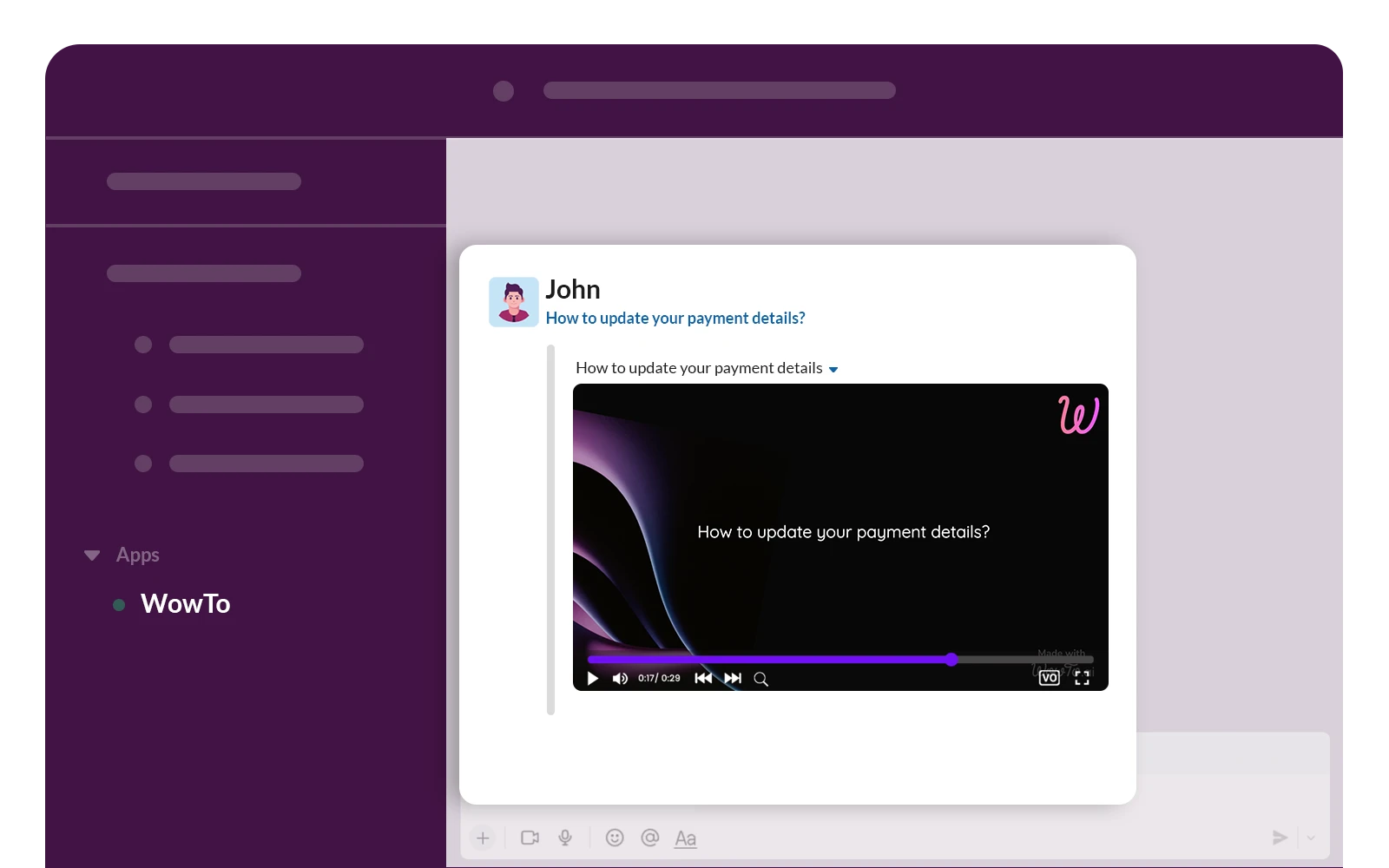The image size is (1389, 868).
Task: Mute the video player volume
Action: 620,678
